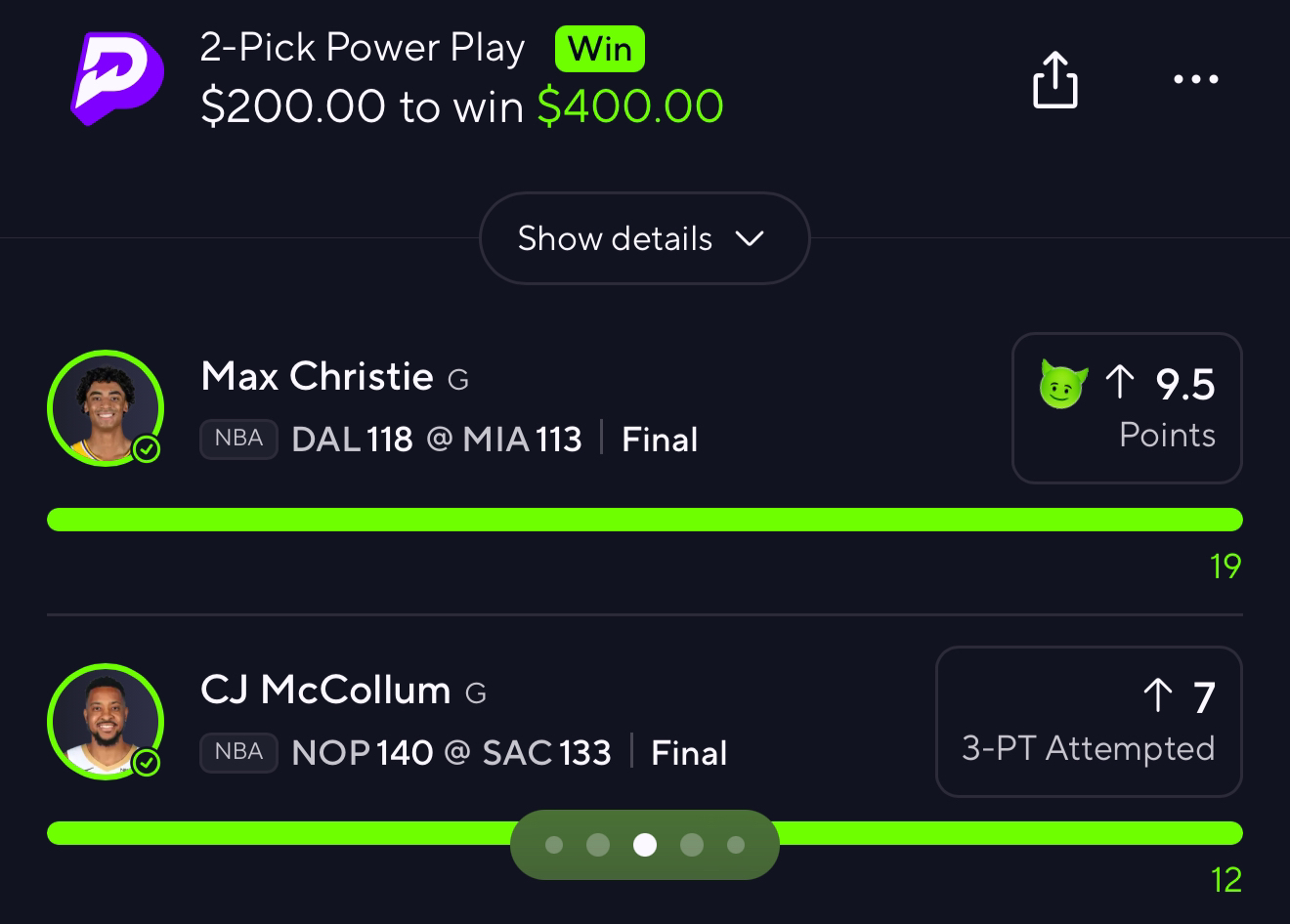Open Max Christie's player photo
Viewport: 1290px width, 924px height.
(x=106, y=408)
